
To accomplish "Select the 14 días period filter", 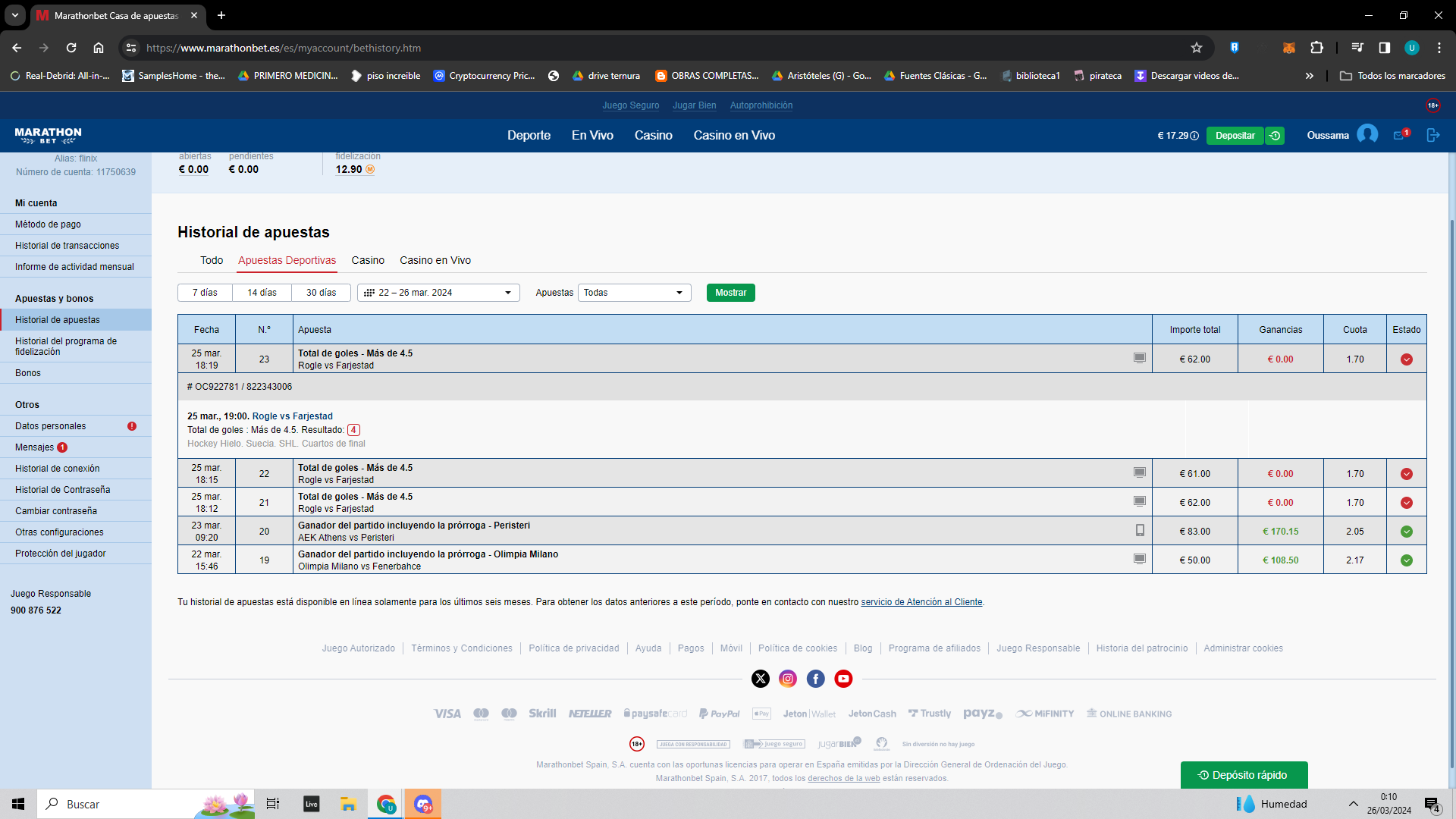I will click(x=262, y=293).
